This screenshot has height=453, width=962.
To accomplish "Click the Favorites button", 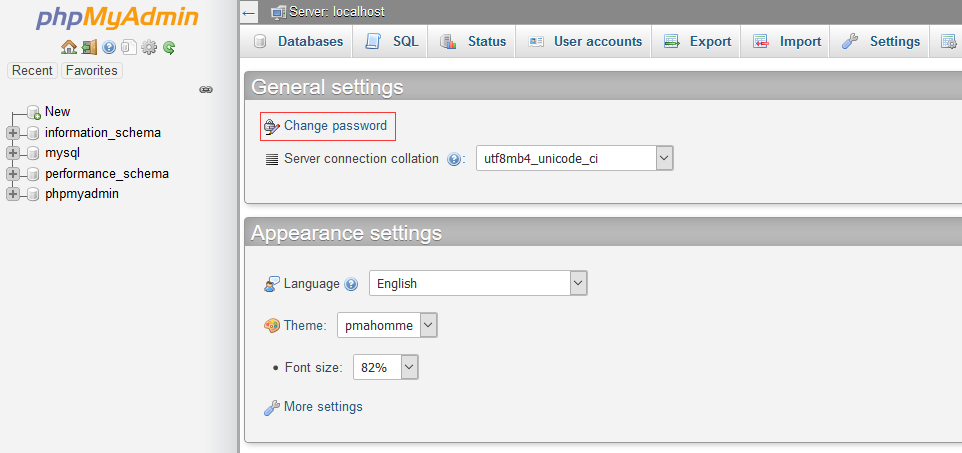I will coord(92,71).
